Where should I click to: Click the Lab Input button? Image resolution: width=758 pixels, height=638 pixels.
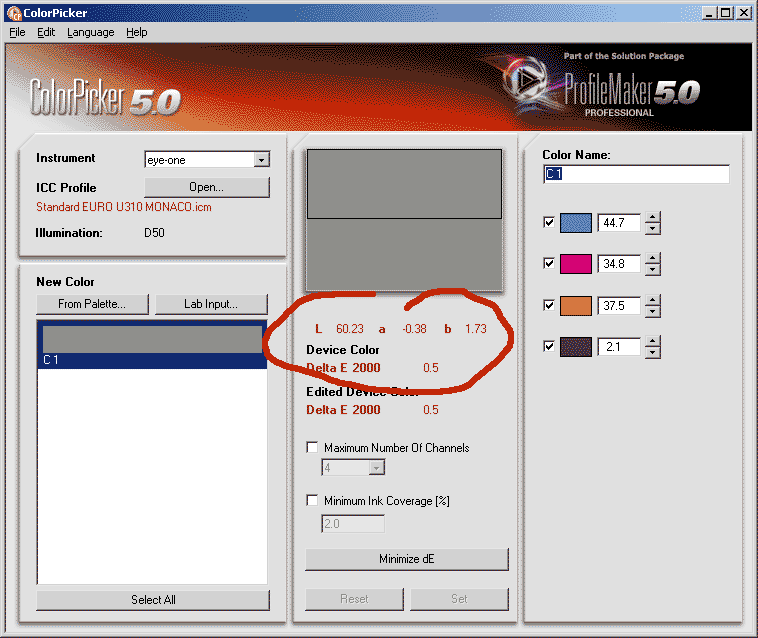point(211,304)
